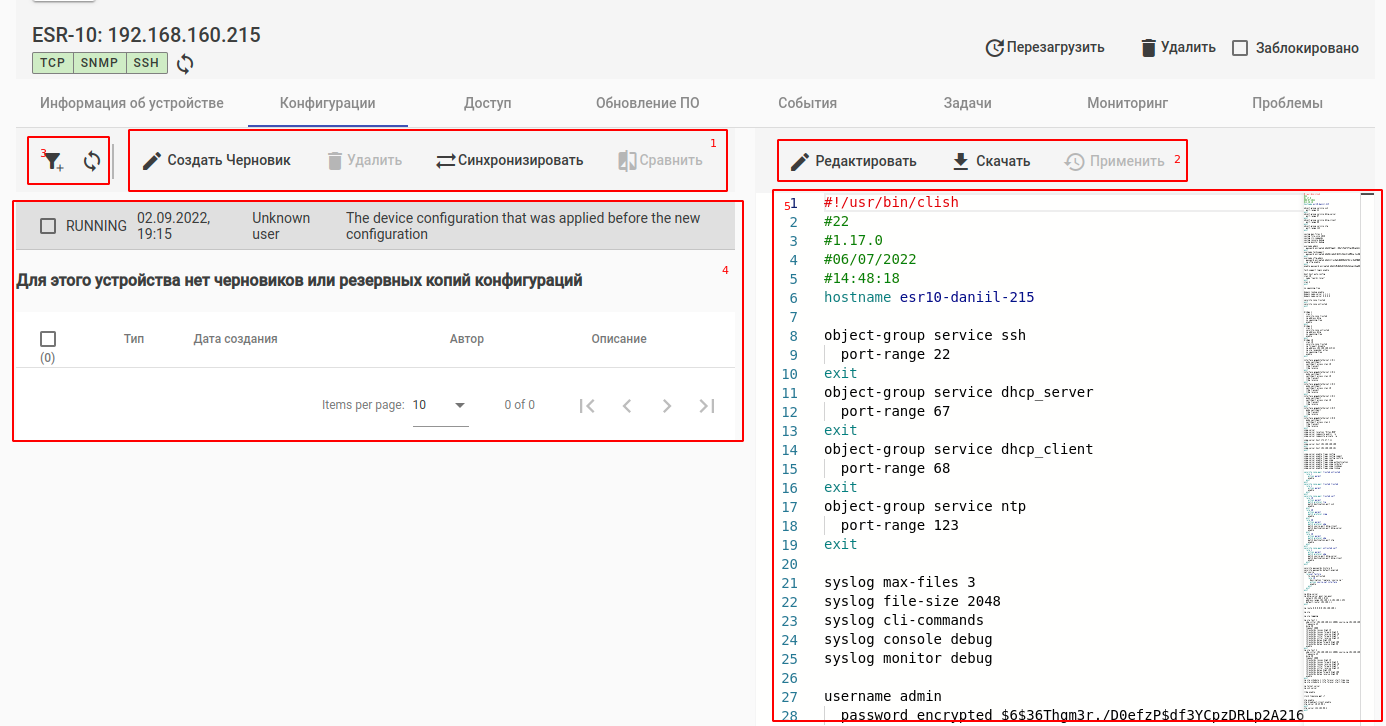Viewport: 1386px width, 726px height.
Task: Open the Items per page dropdown
Action: pos(440,405)
